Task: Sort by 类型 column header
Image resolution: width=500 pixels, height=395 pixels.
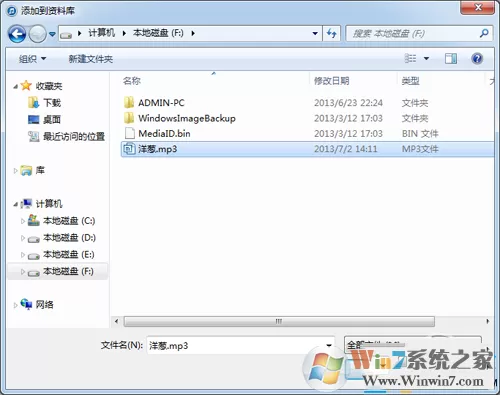Action: click(x=410, y=81)
